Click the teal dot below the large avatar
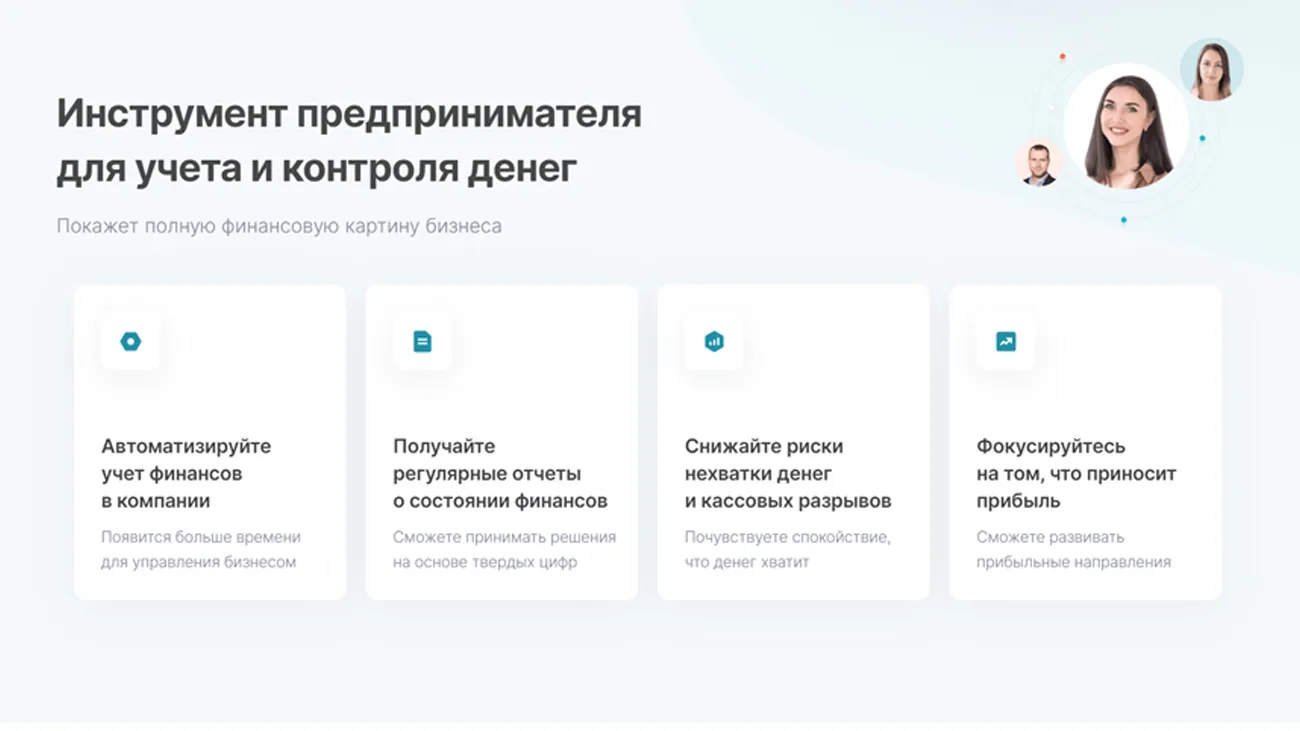The height and width of the screenshot is (731, 1300). pyautogui.click(x=1123, y=220)
